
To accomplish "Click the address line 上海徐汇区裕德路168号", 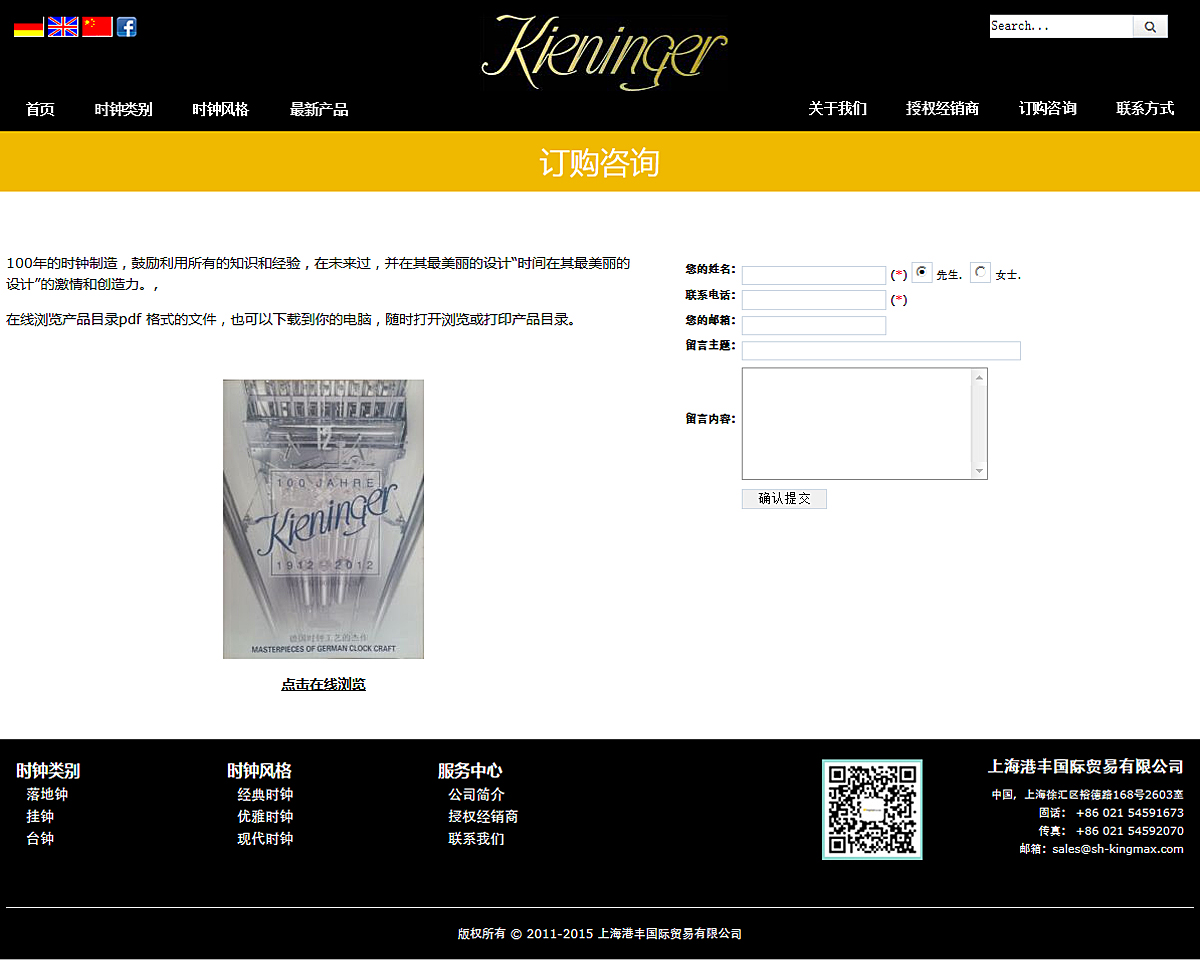I will tap(1088, 795).
